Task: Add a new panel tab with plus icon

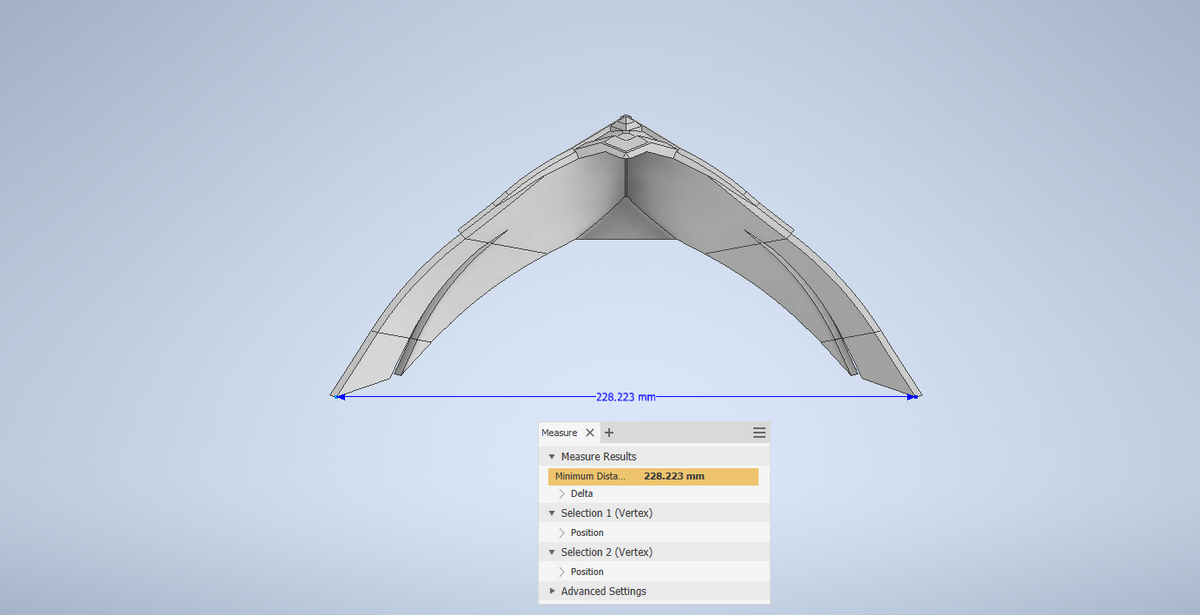Action: click(609, 433)
